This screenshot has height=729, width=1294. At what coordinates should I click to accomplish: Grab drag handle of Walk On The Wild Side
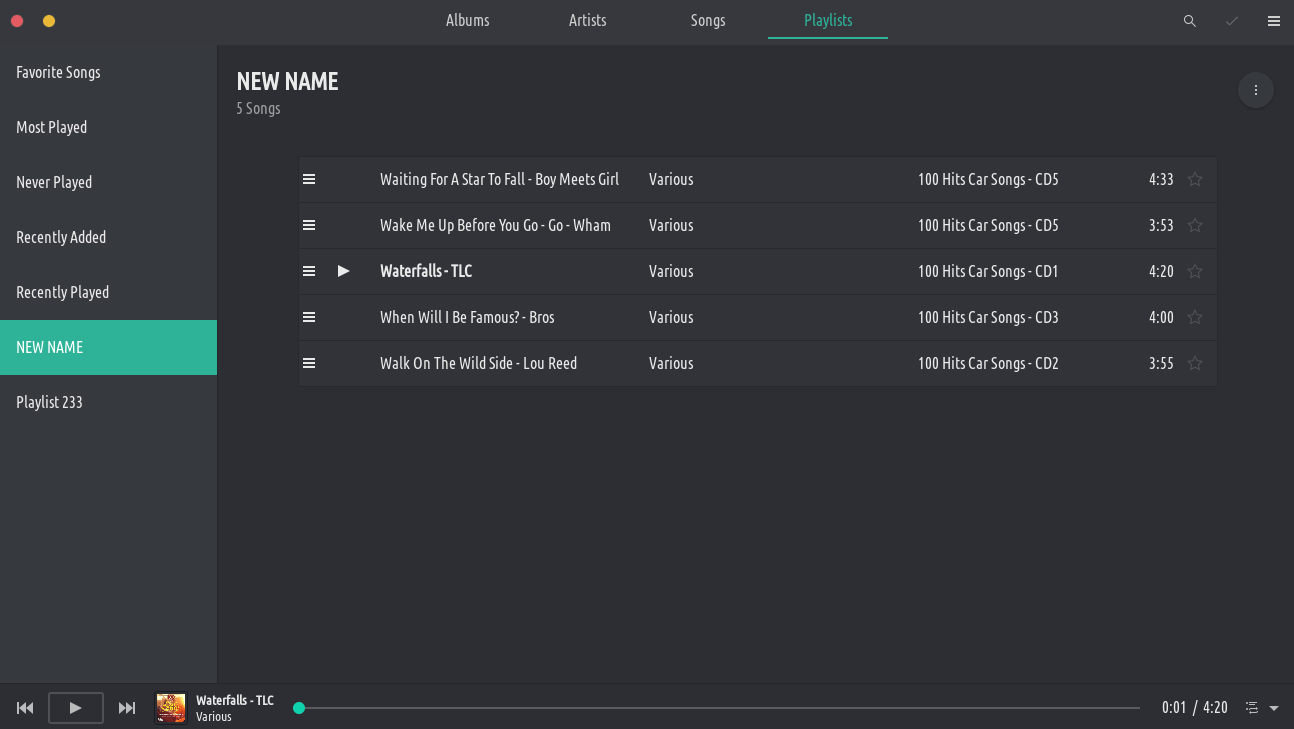pos(309,363)
